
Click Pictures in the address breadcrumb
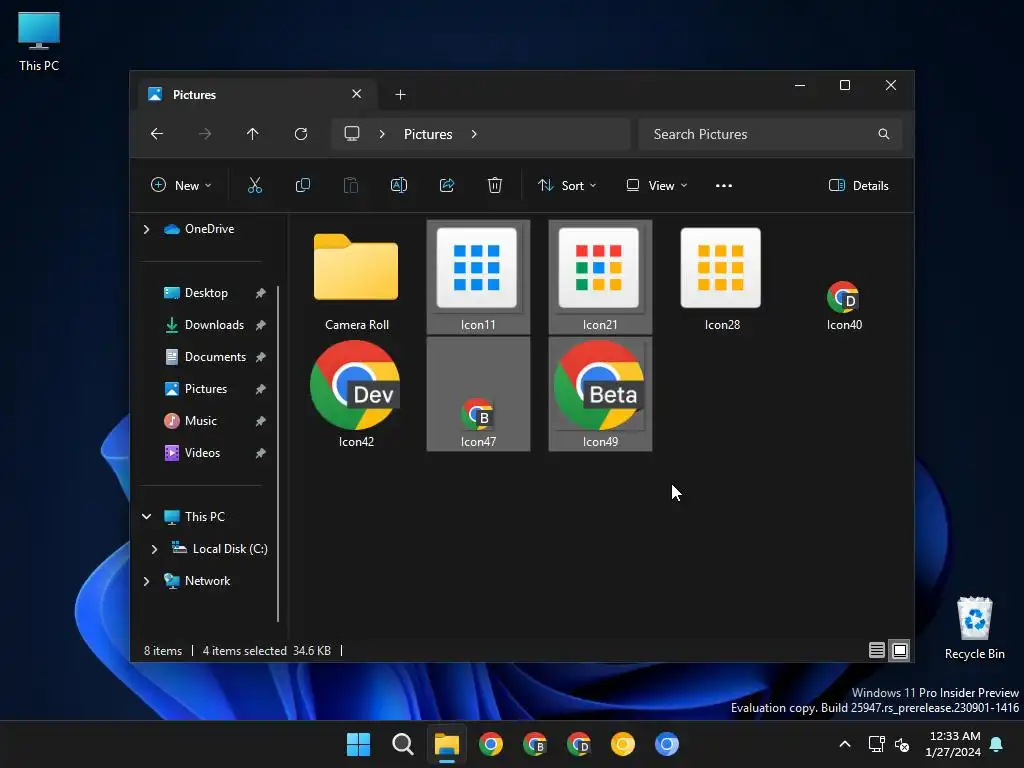[x=428, y=134]
